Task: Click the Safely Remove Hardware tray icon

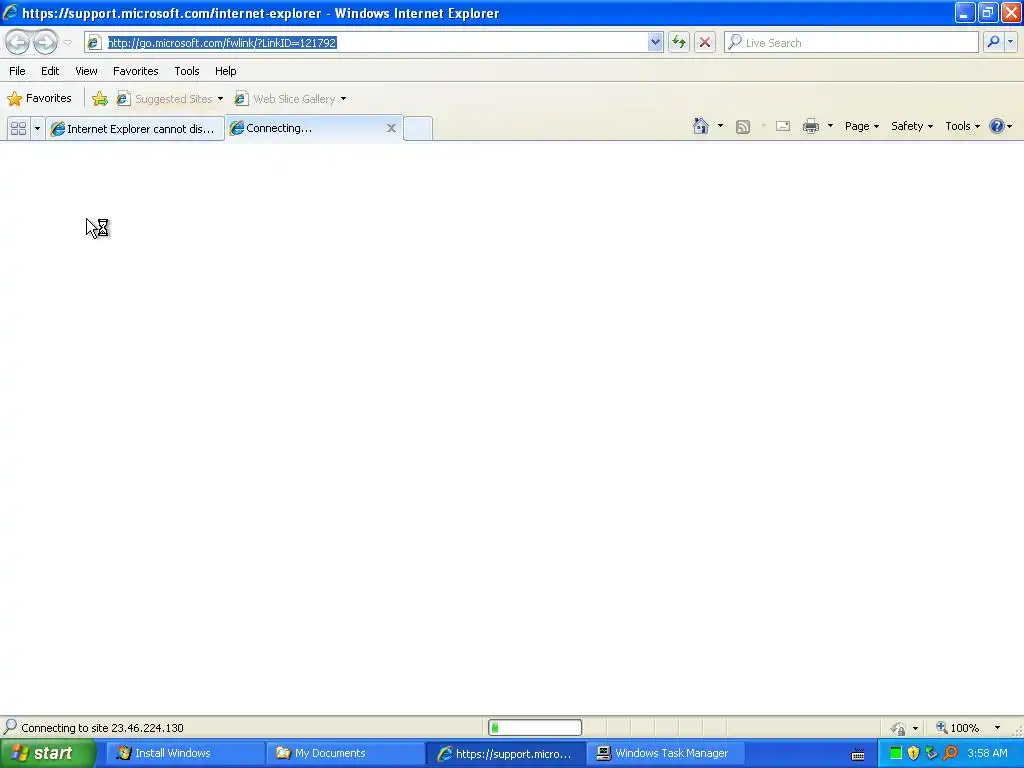Action: (x=932, y=753)
